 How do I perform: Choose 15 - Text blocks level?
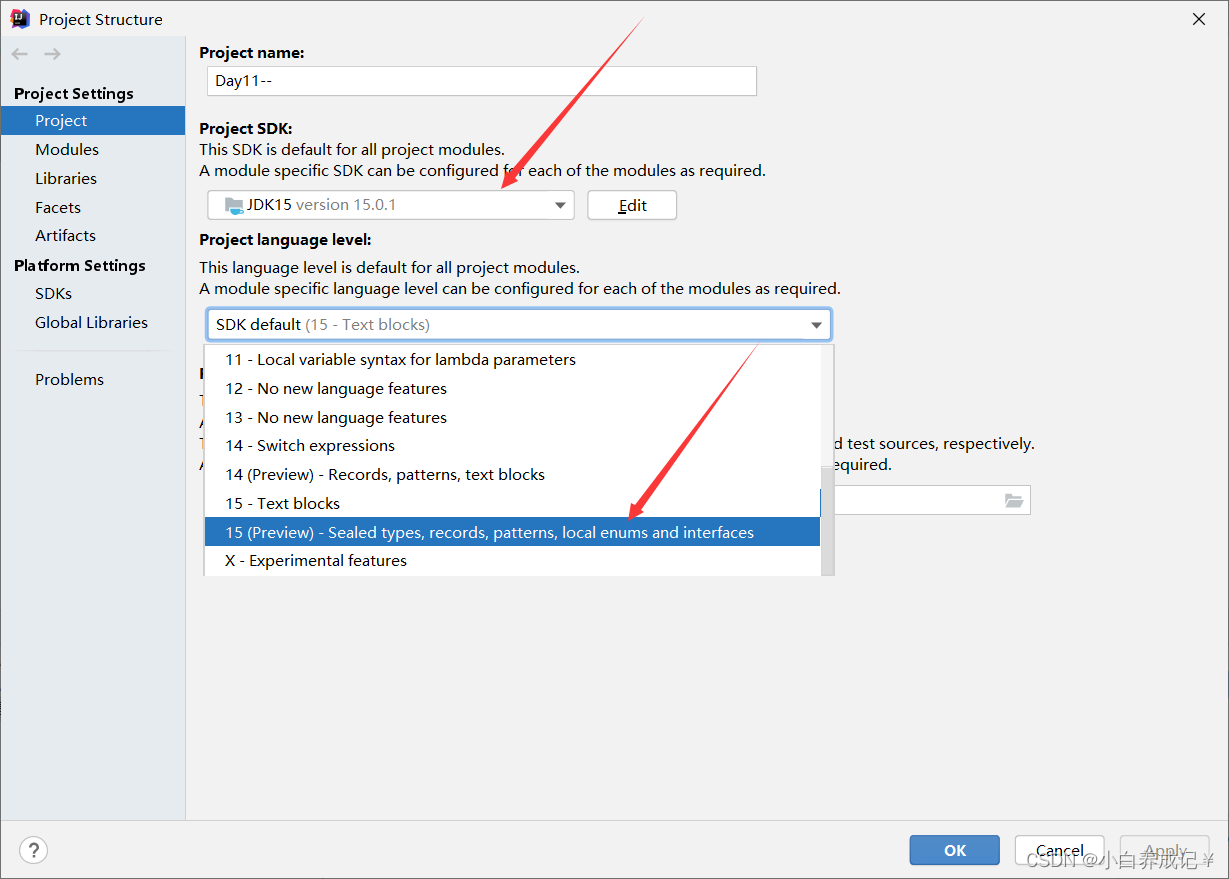[x=512, y=503]
